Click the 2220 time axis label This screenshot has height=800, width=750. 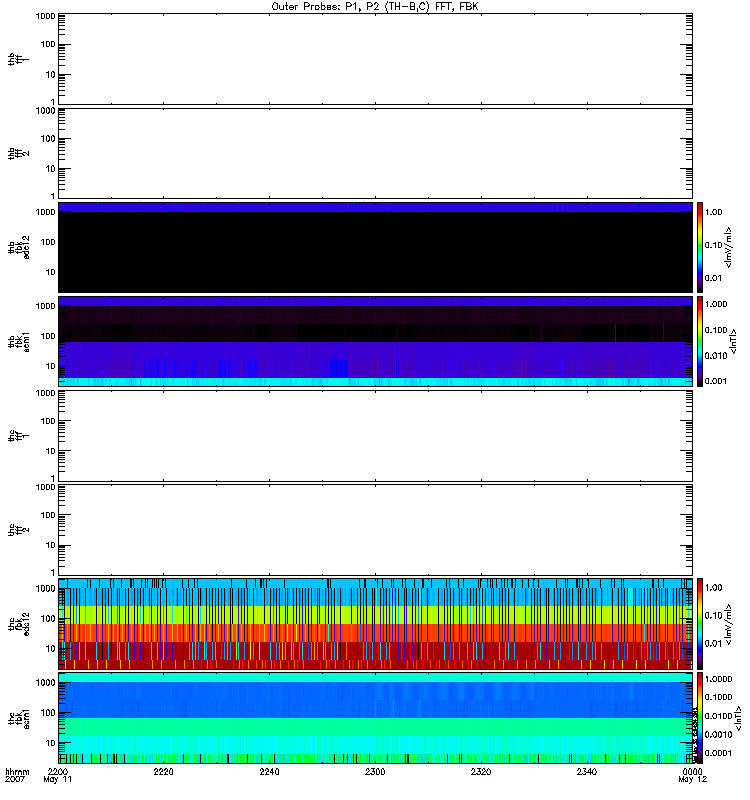tap(163, 772)
